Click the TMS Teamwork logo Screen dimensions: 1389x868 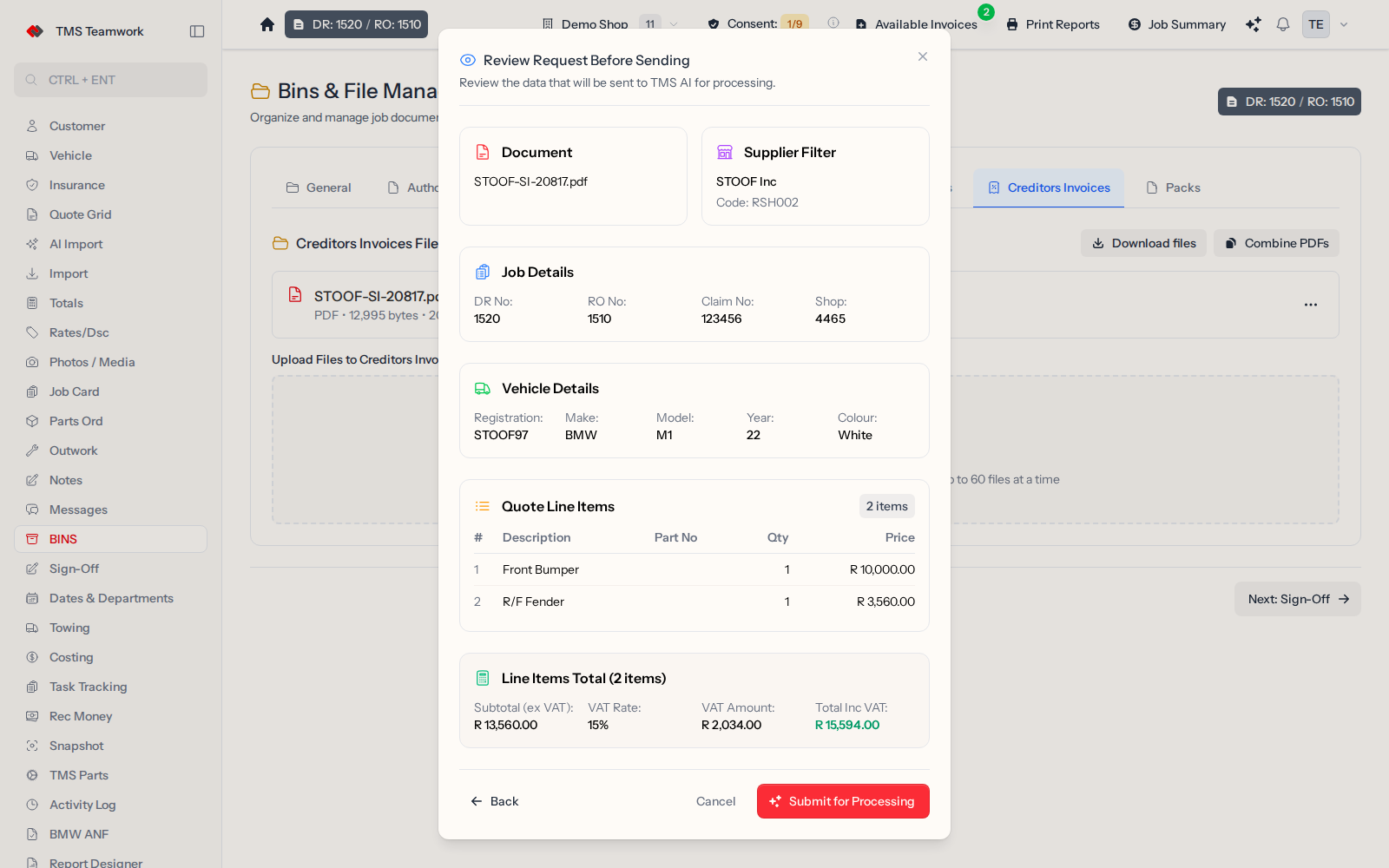(x=35, y=31)
